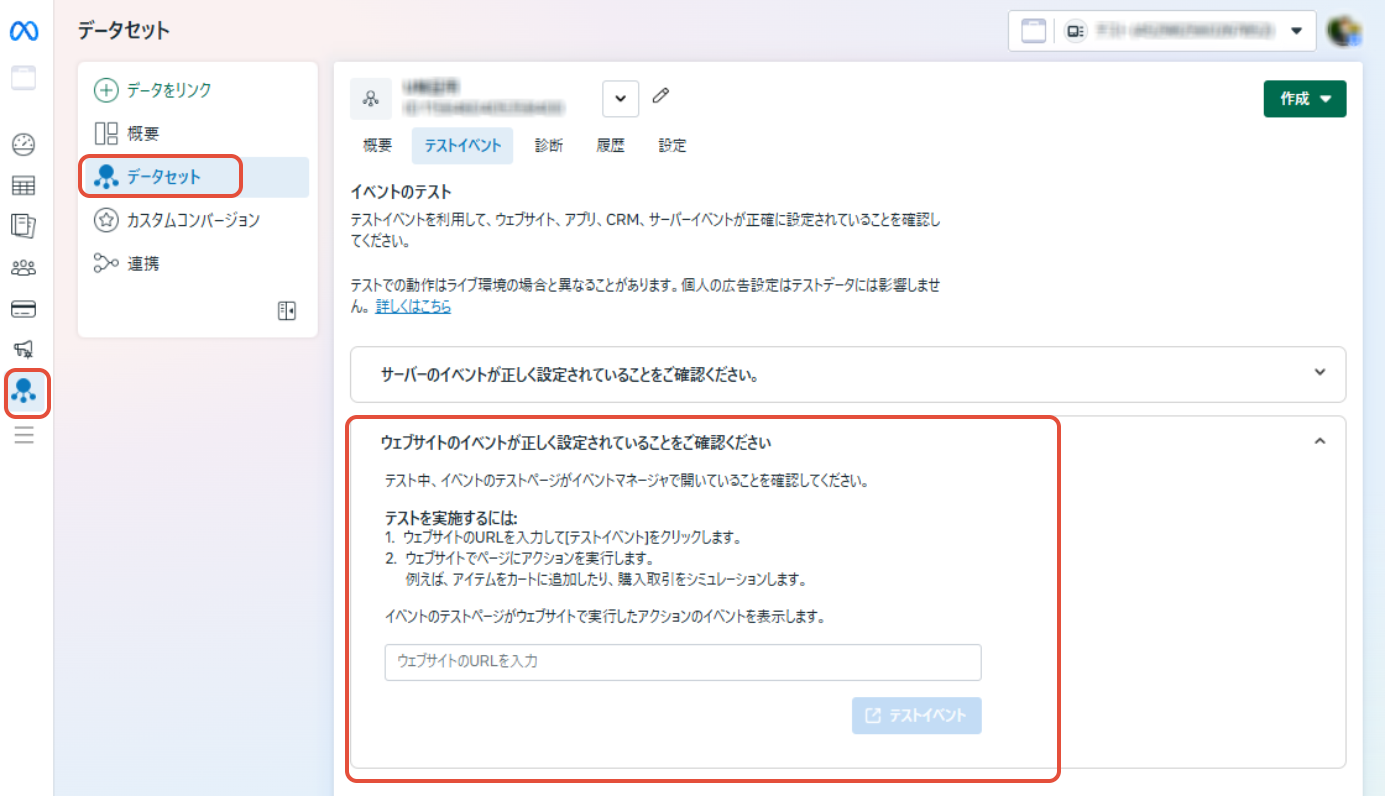Open the 作成 dropdown button
The height and width of the screenshot is (796, 1385).
(x=1304, y=99)
